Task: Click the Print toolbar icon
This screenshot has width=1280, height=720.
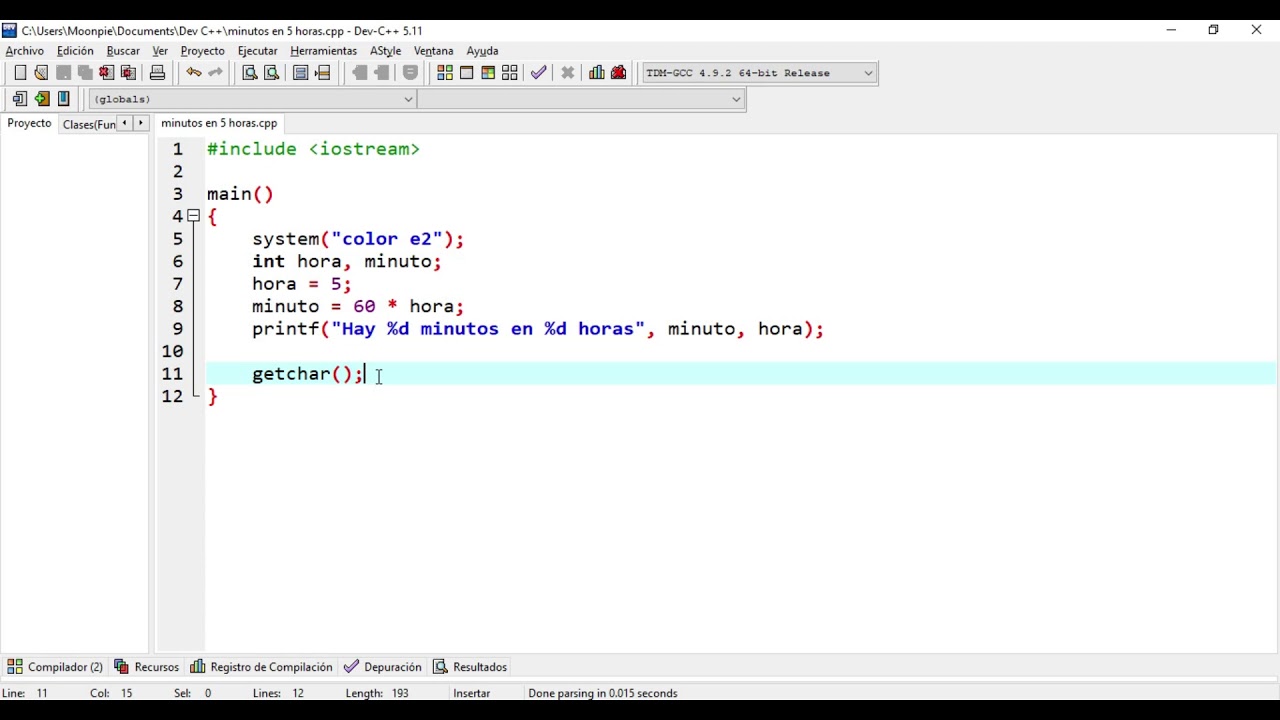Action: 157,72
